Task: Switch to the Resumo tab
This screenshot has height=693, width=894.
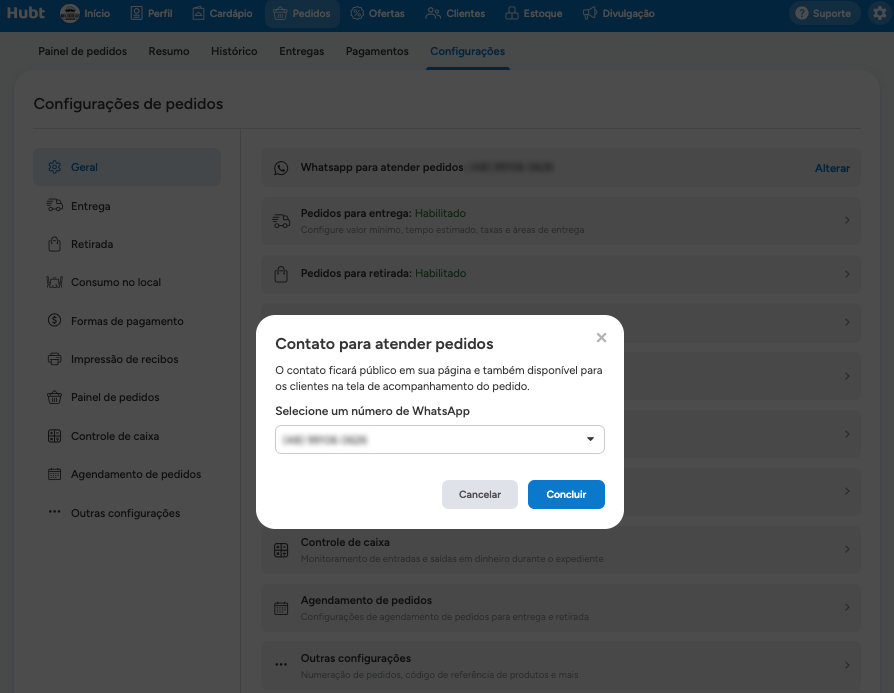Action: (169, 51)
